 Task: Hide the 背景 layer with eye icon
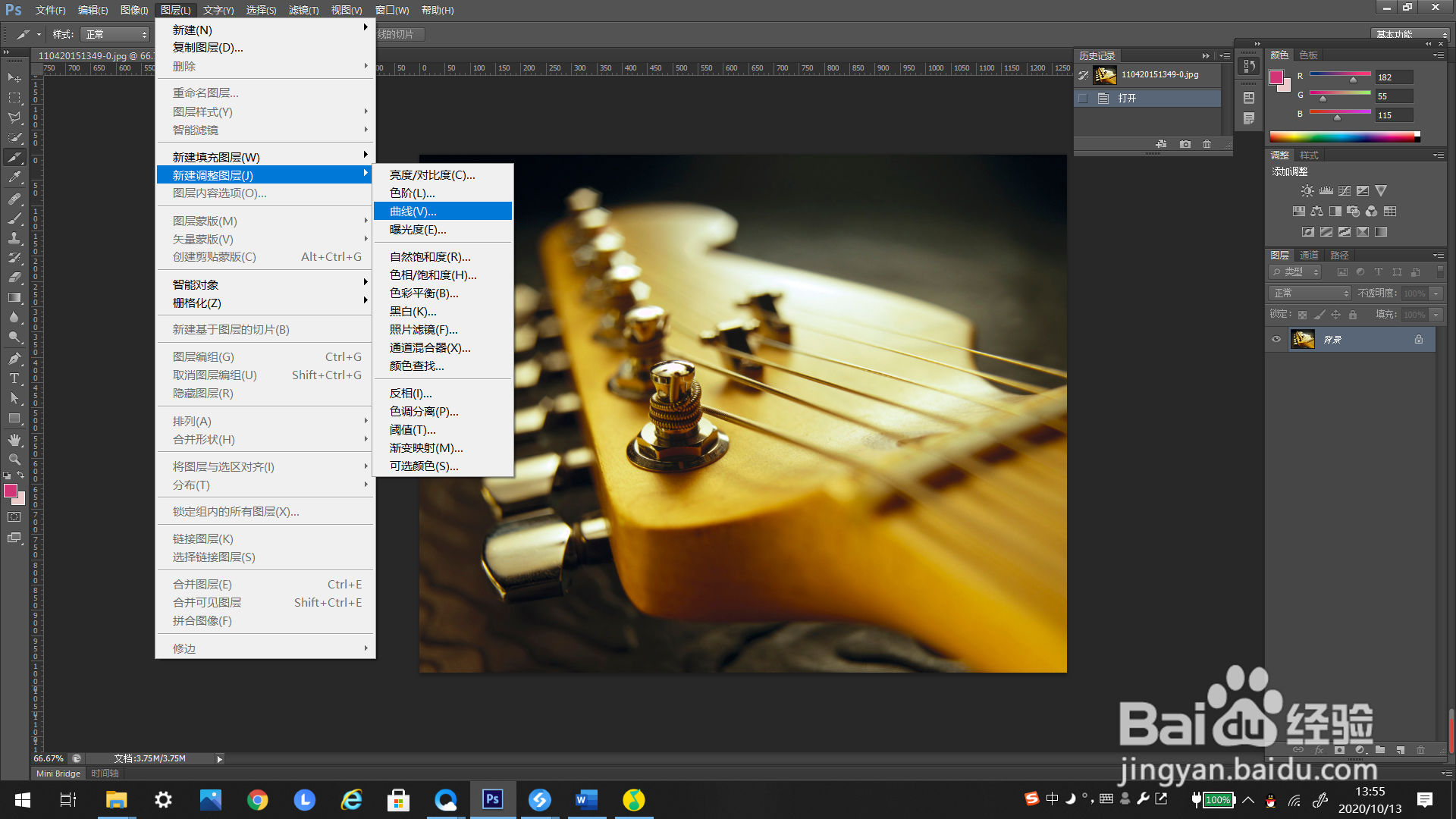tap(1276, 339)
